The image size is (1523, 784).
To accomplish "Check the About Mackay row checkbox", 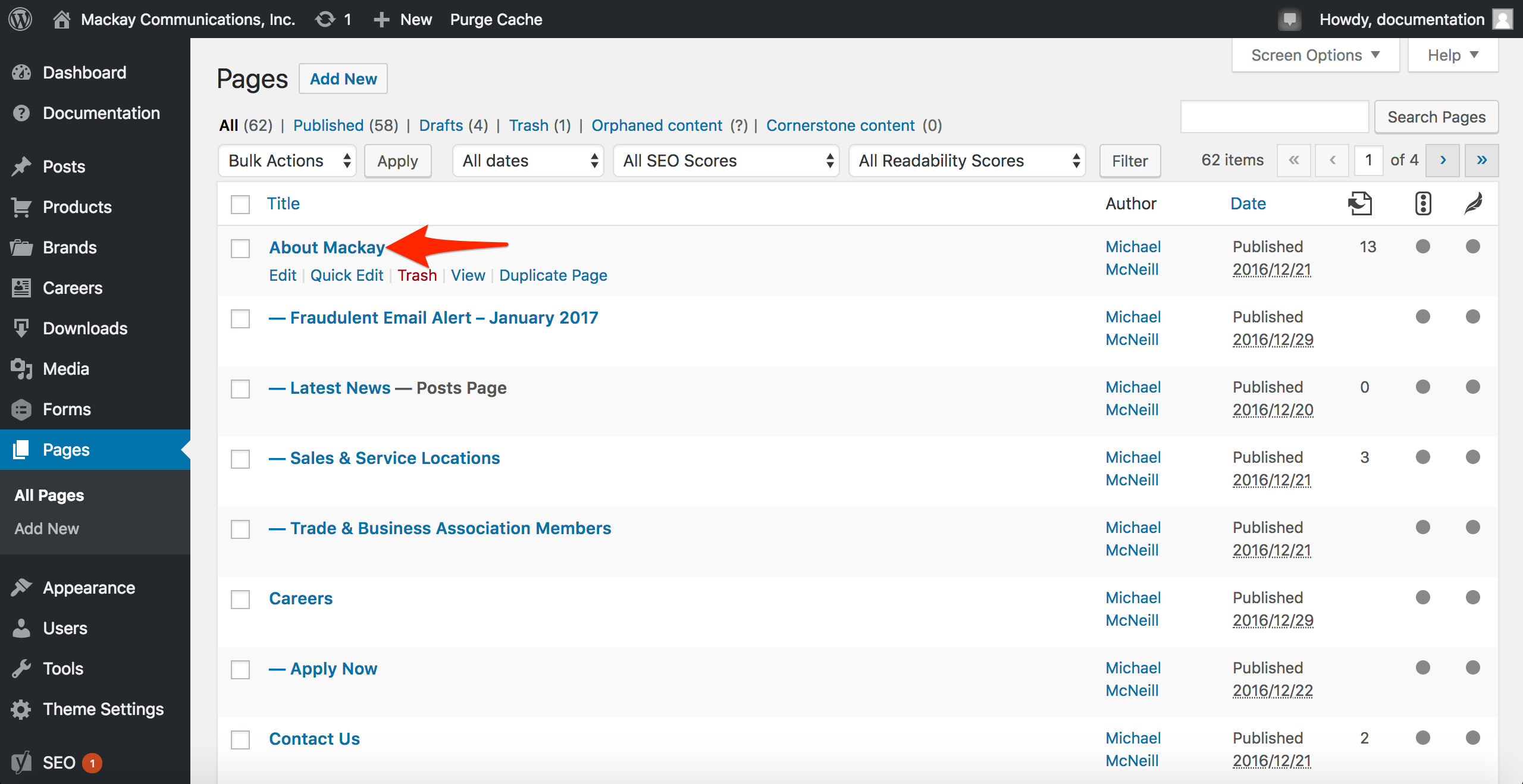I will [240, 248].
